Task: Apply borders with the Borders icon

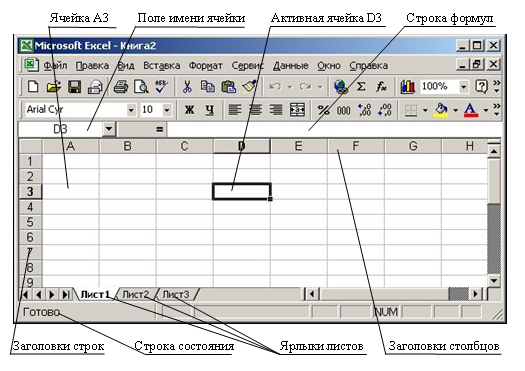Action: [x=411, y=109]
